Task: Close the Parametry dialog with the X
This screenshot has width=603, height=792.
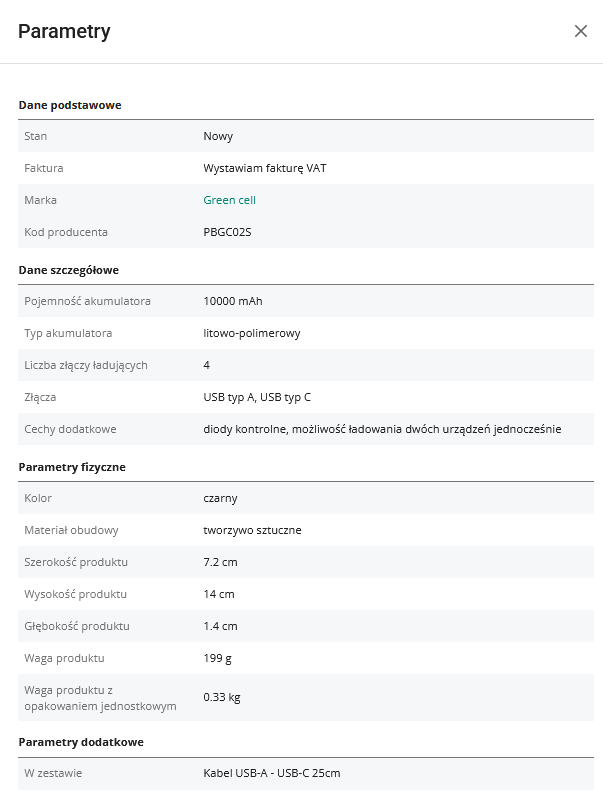Action: pos(581,31)
